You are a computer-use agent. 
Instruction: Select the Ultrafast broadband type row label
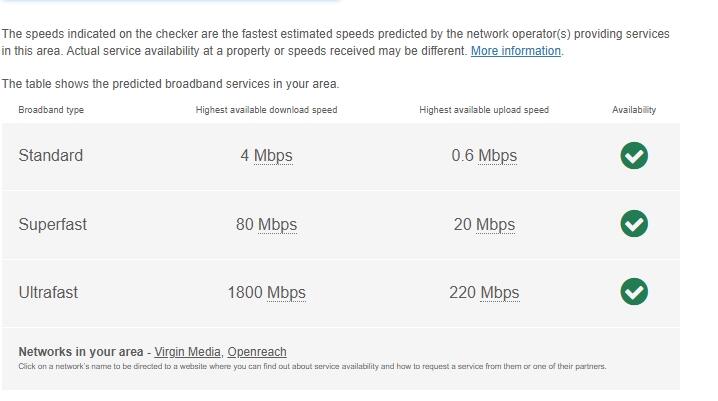click(48, 293)
